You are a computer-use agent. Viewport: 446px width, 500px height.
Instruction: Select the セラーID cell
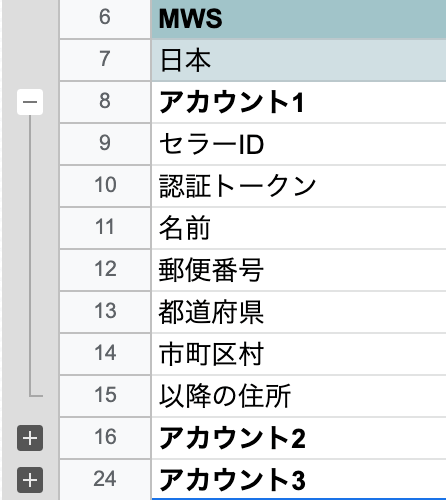(299, 144)
